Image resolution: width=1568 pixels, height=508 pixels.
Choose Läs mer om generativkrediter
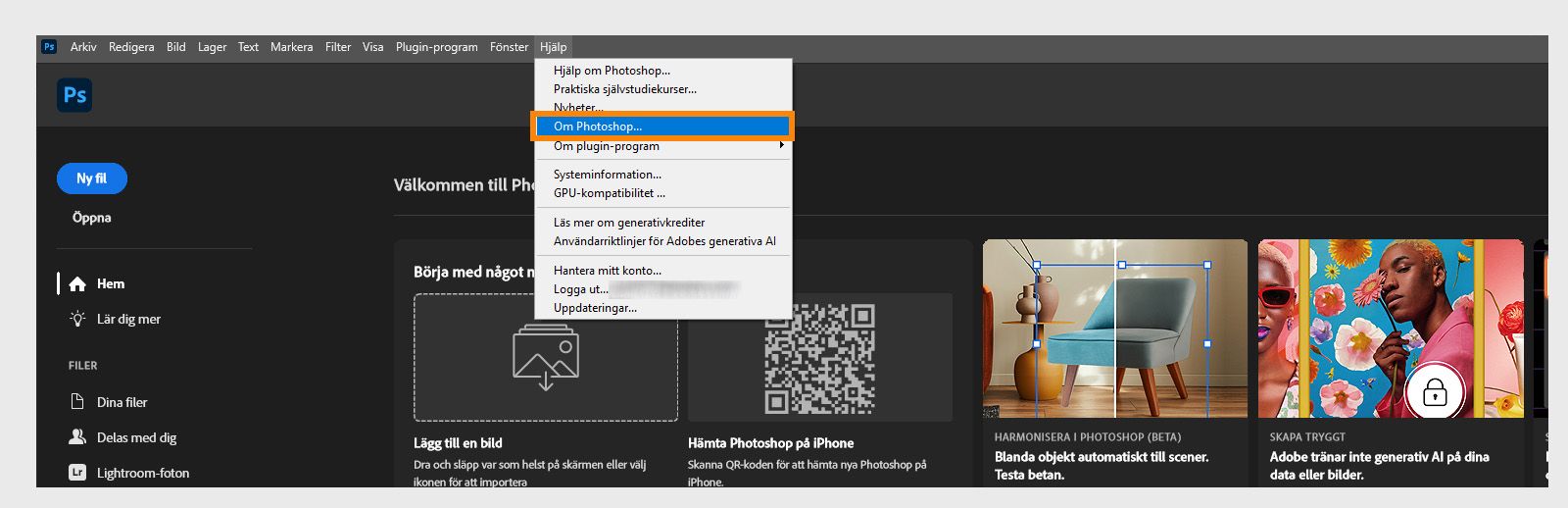tap(663, 223)
